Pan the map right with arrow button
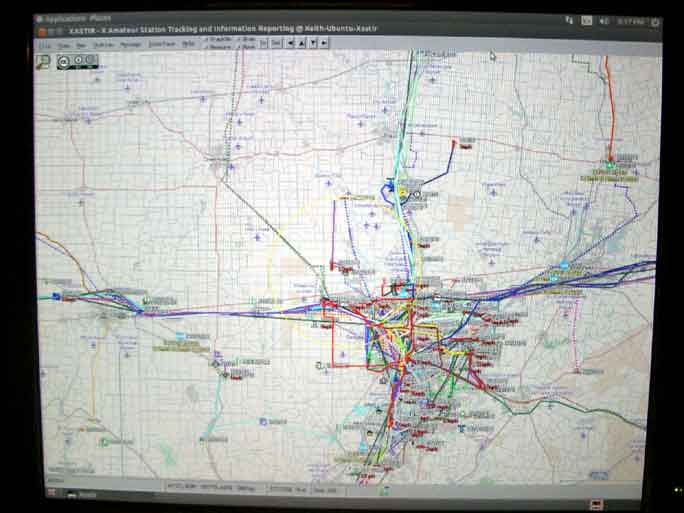 click(324, 44)
